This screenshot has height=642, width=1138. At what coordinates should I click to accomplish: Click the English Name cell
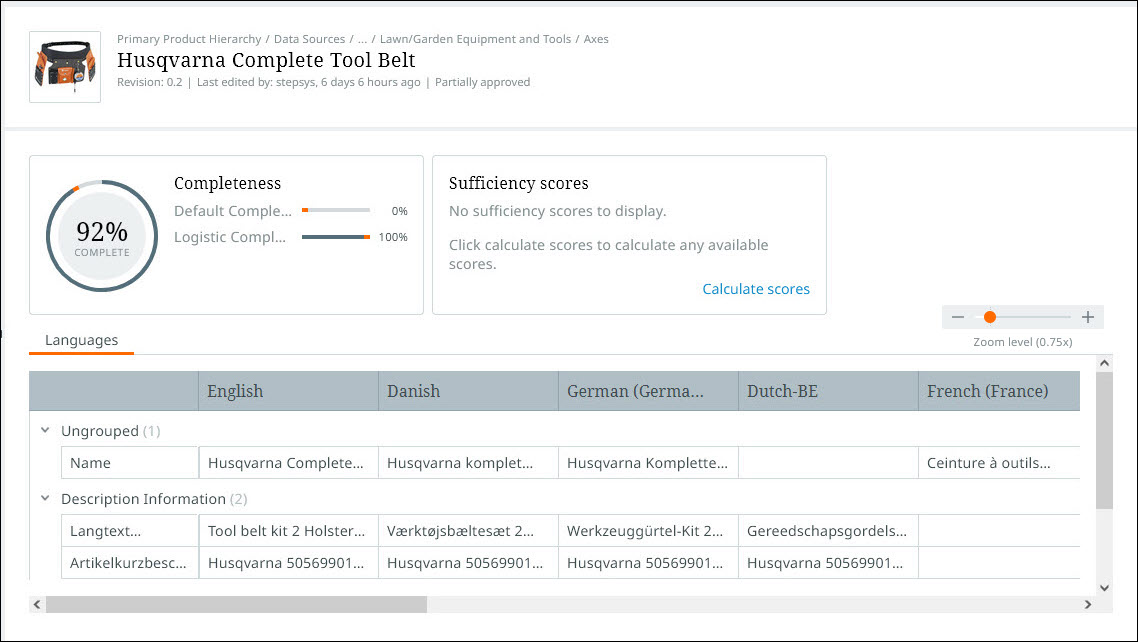288,463
